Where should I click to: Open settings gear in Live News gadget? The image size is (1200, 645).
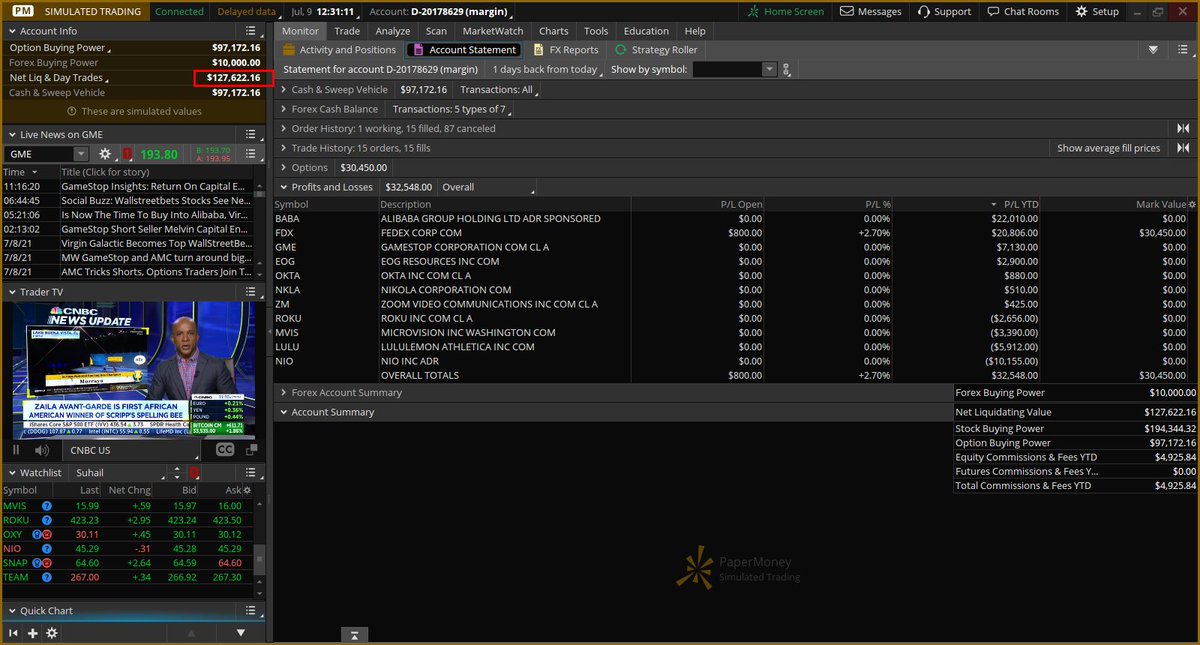point(105,154)
